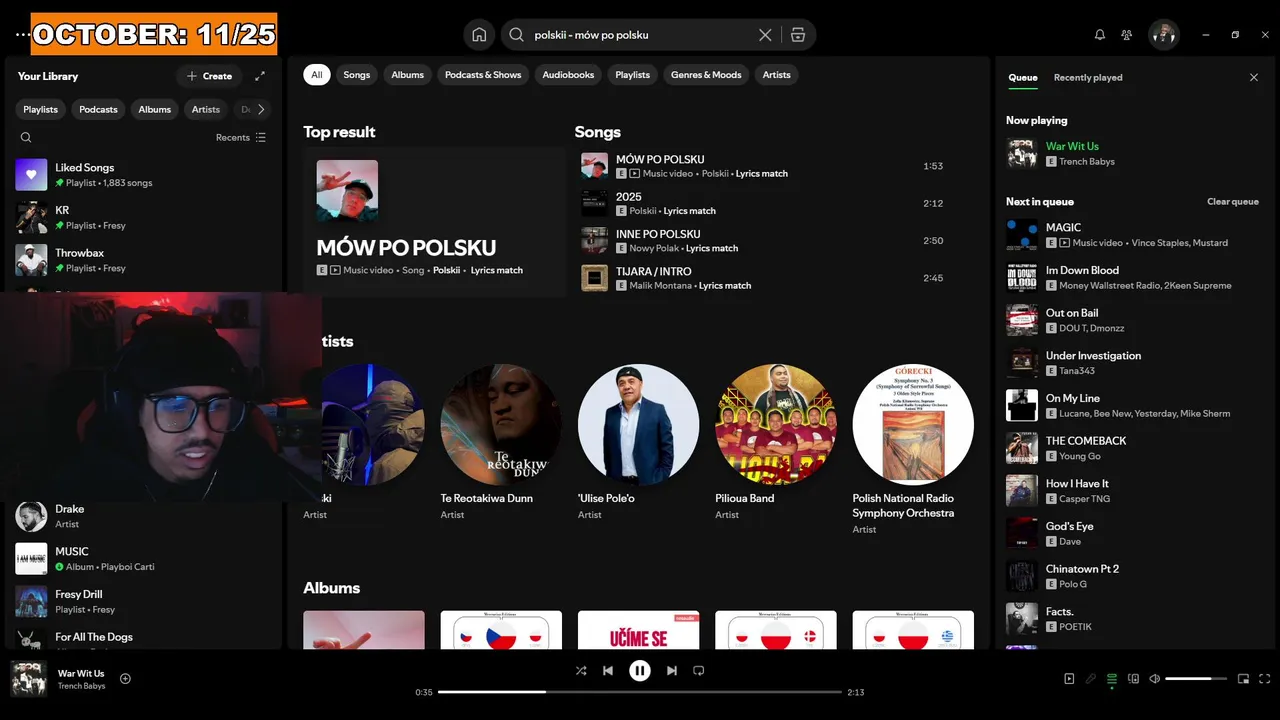Viewport: 1280px width, 720px height.
Task: Switch to Recently played tab
Action: (x=1088, y=78)
